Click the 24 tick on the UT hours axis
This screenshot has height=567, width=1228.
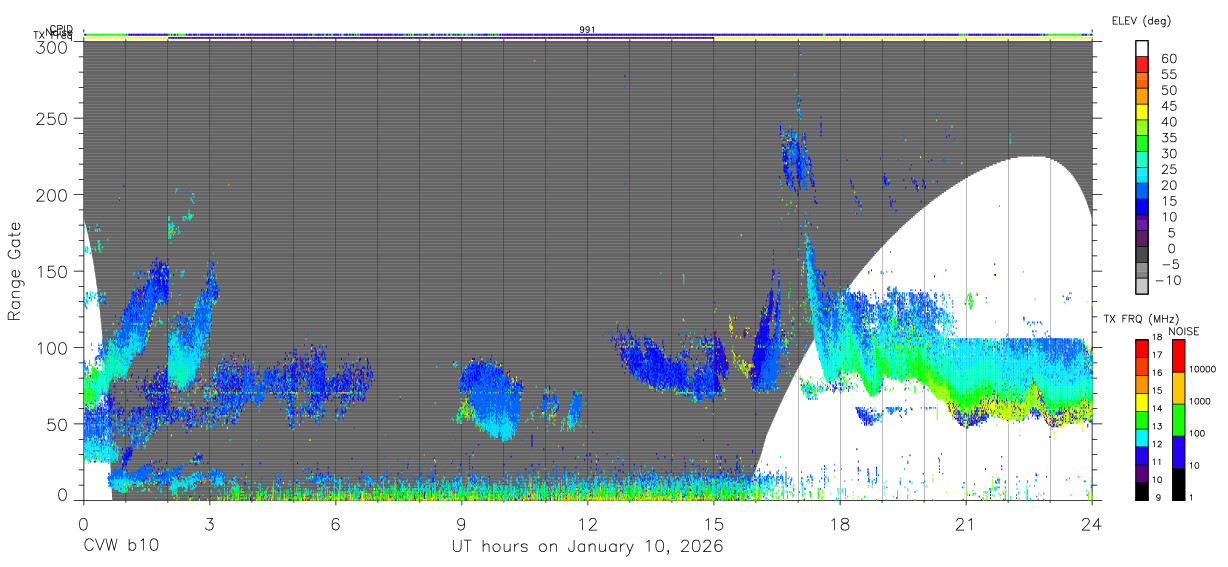[1091, 523]
